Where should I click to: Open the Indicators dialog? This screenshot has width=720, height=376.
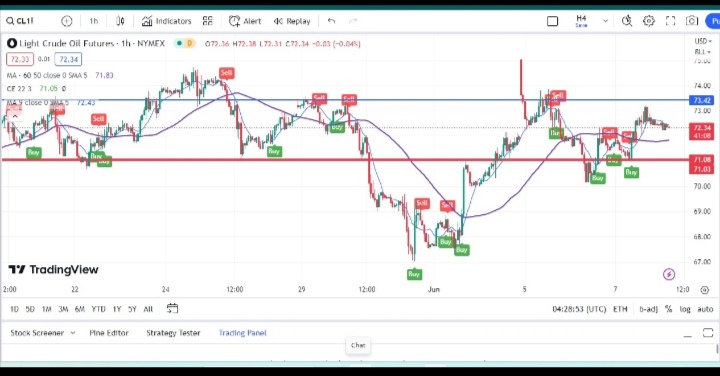[x=166, y=21]
